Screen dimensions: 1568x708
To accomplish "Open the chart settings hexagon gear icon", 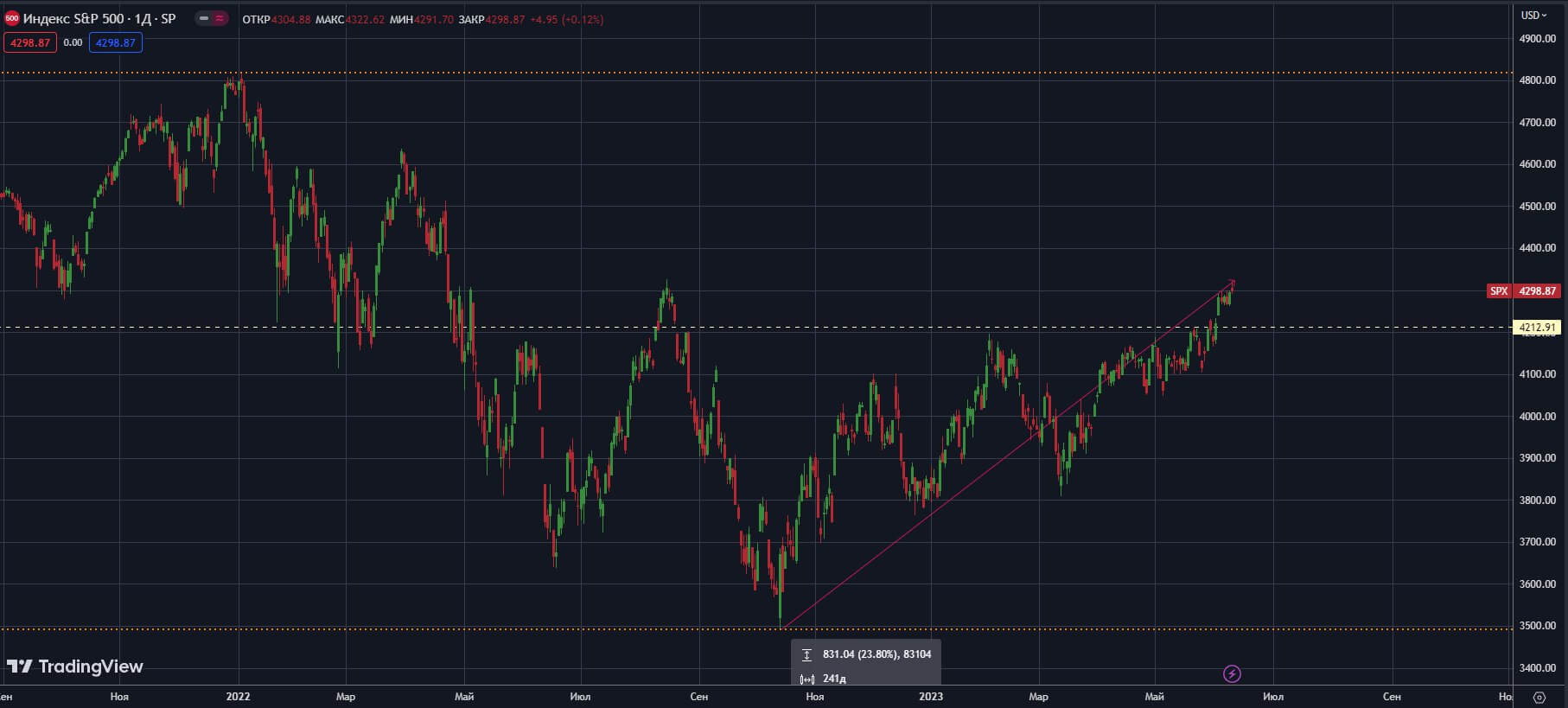I will (1539, 697).
